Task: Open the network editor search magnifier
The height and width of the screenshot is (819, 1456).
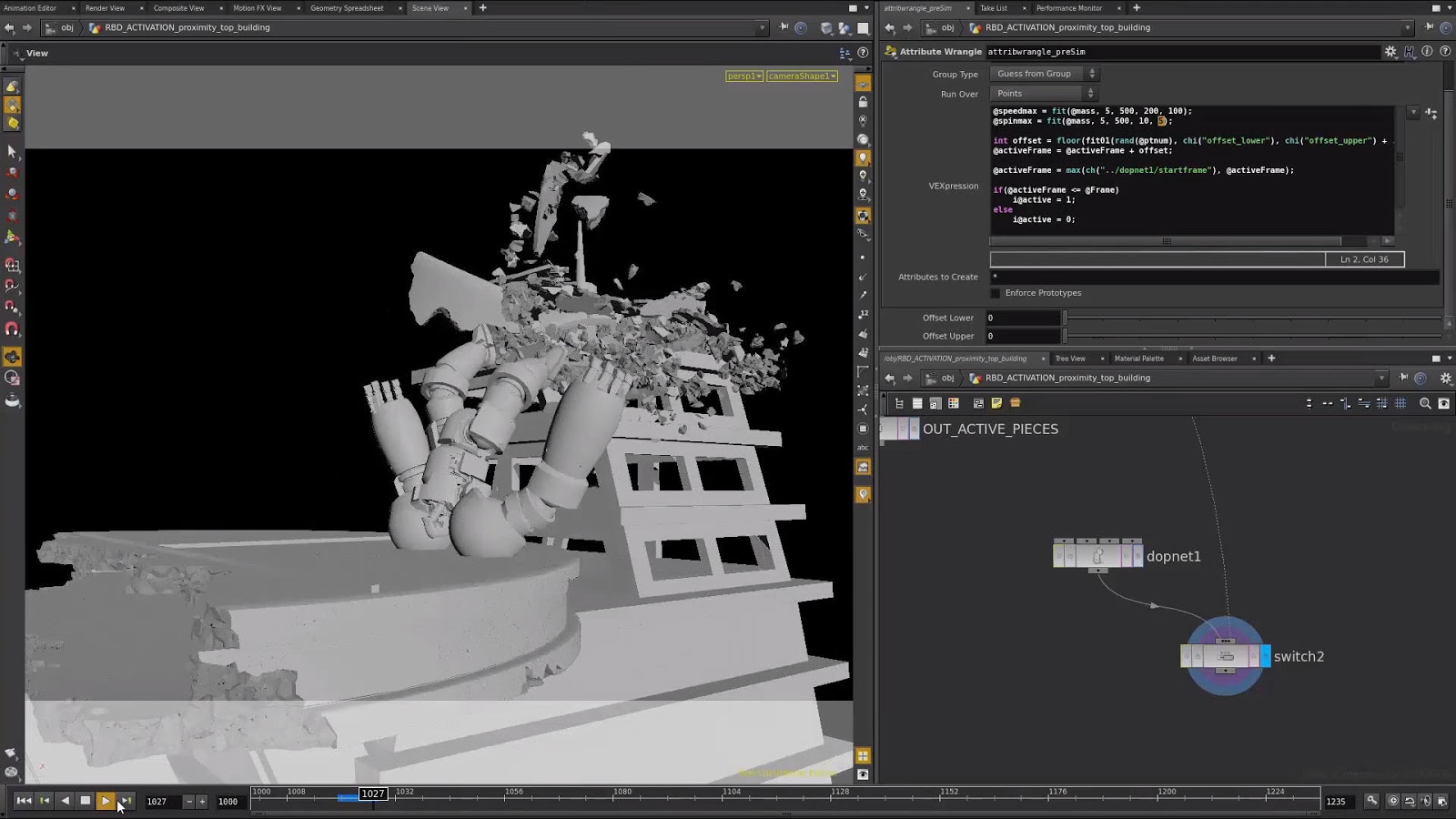Action: (1425, 403)
